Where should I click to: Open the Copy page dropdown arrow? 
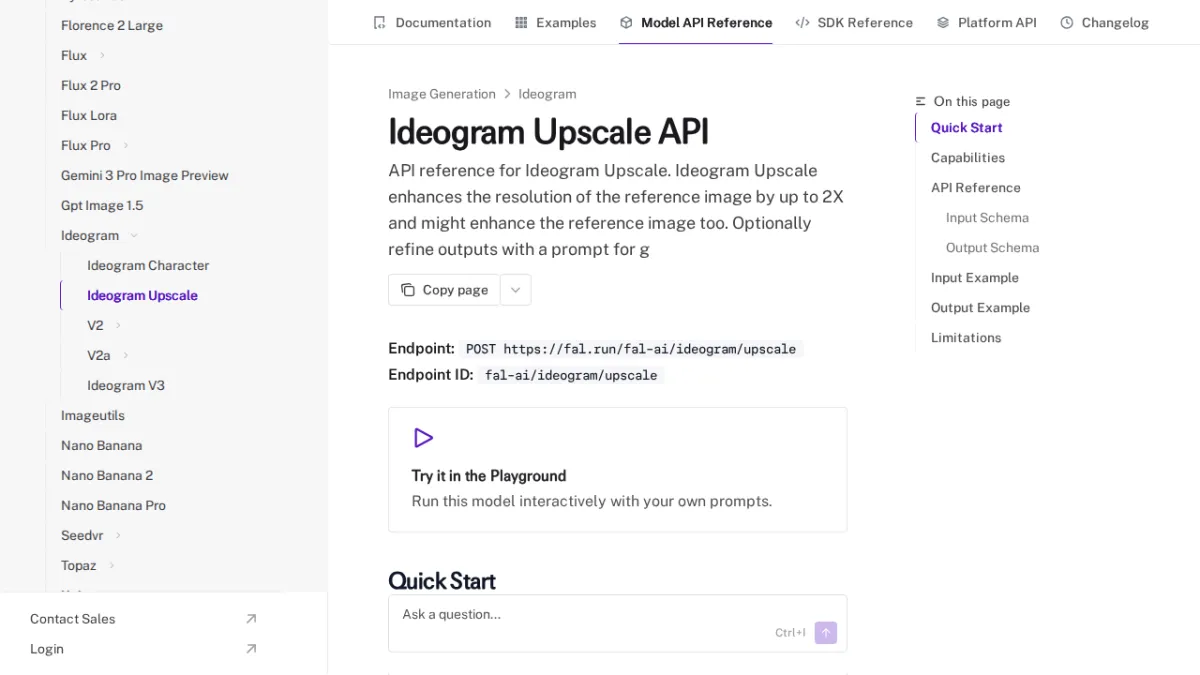coord(515,290)
